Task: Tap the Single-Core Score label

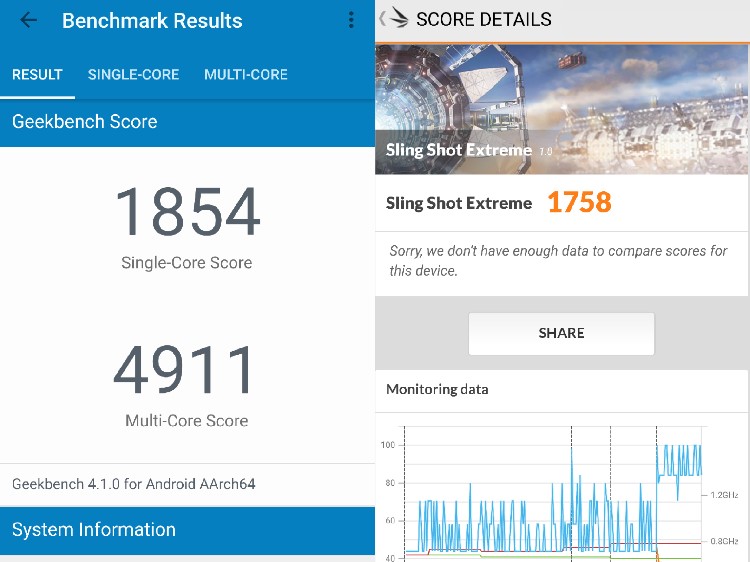Action: [187, 263]
